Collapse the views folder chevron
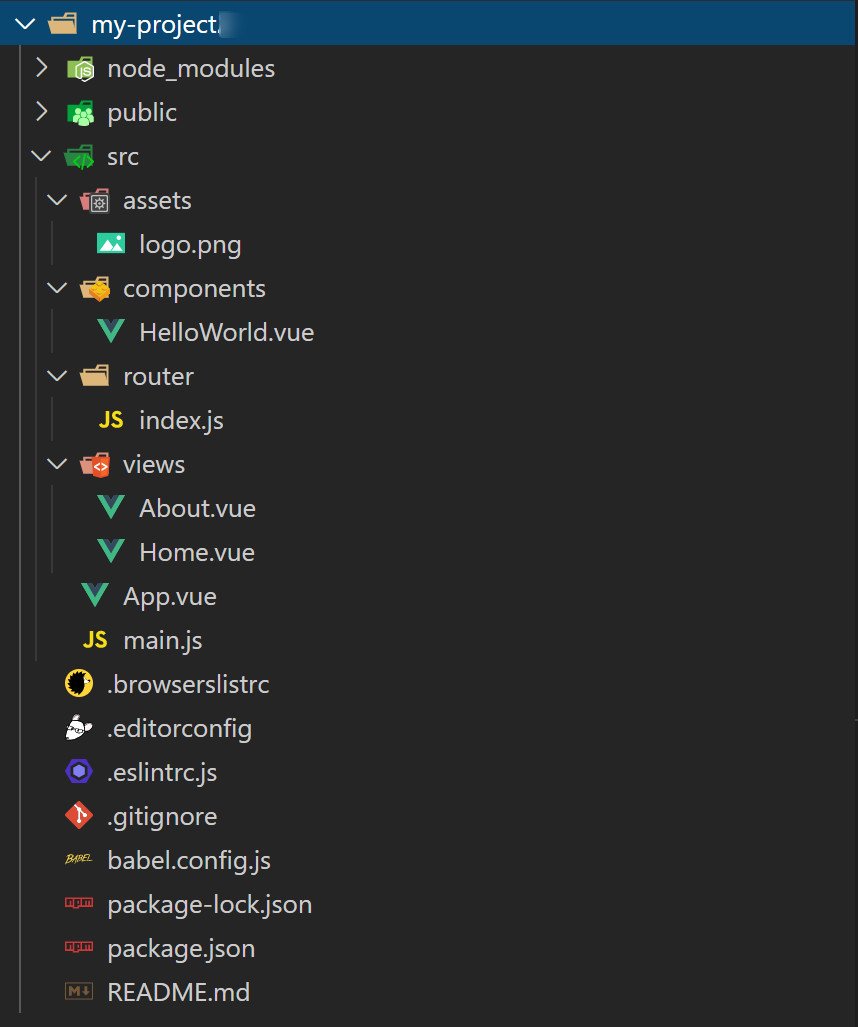Image resolution: width=858 pixels, height=1027 pixels. [58, 464]
